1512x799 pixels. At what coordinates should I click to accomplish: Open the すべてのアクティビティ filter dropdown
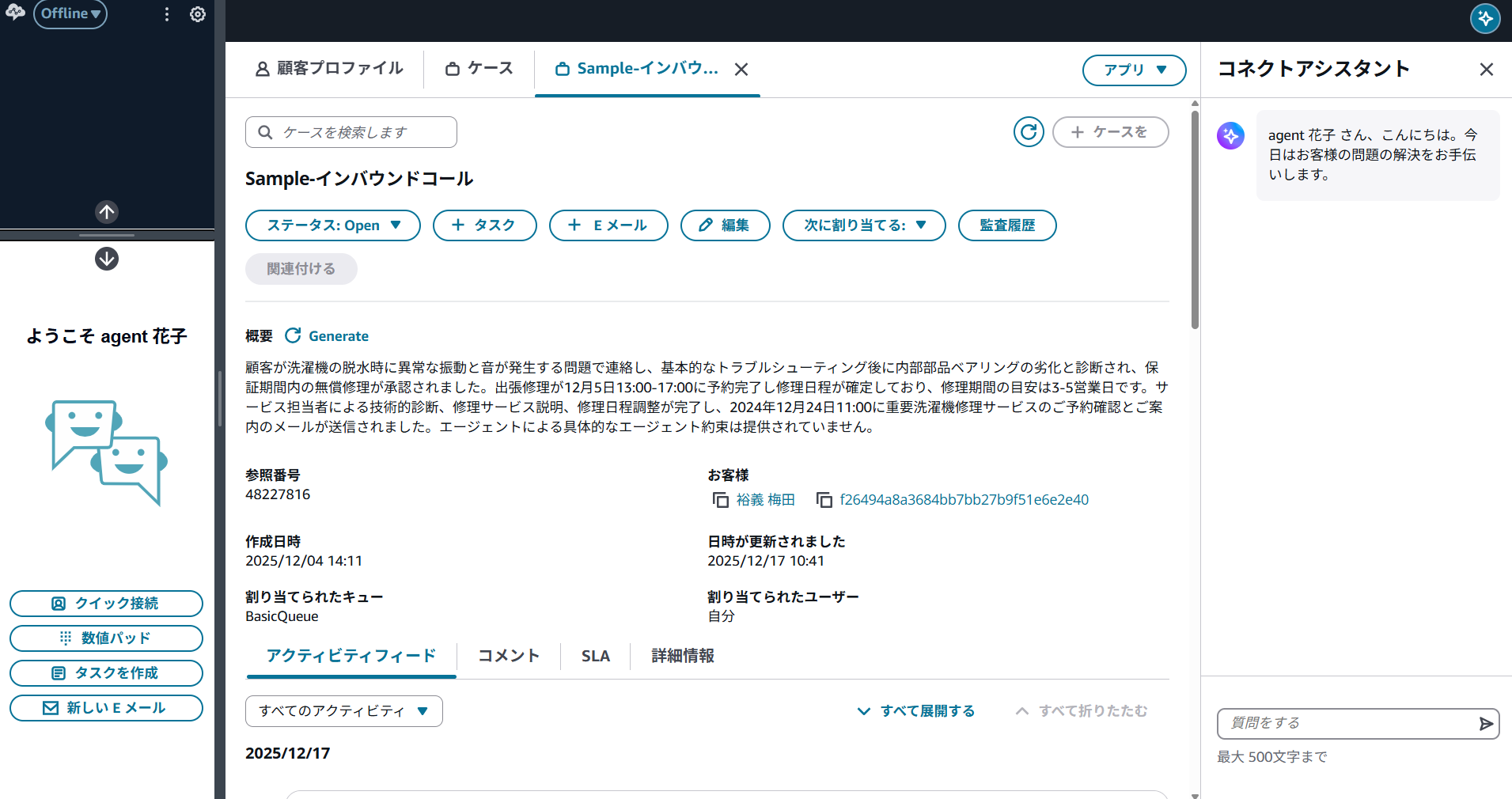click(344, 711)
